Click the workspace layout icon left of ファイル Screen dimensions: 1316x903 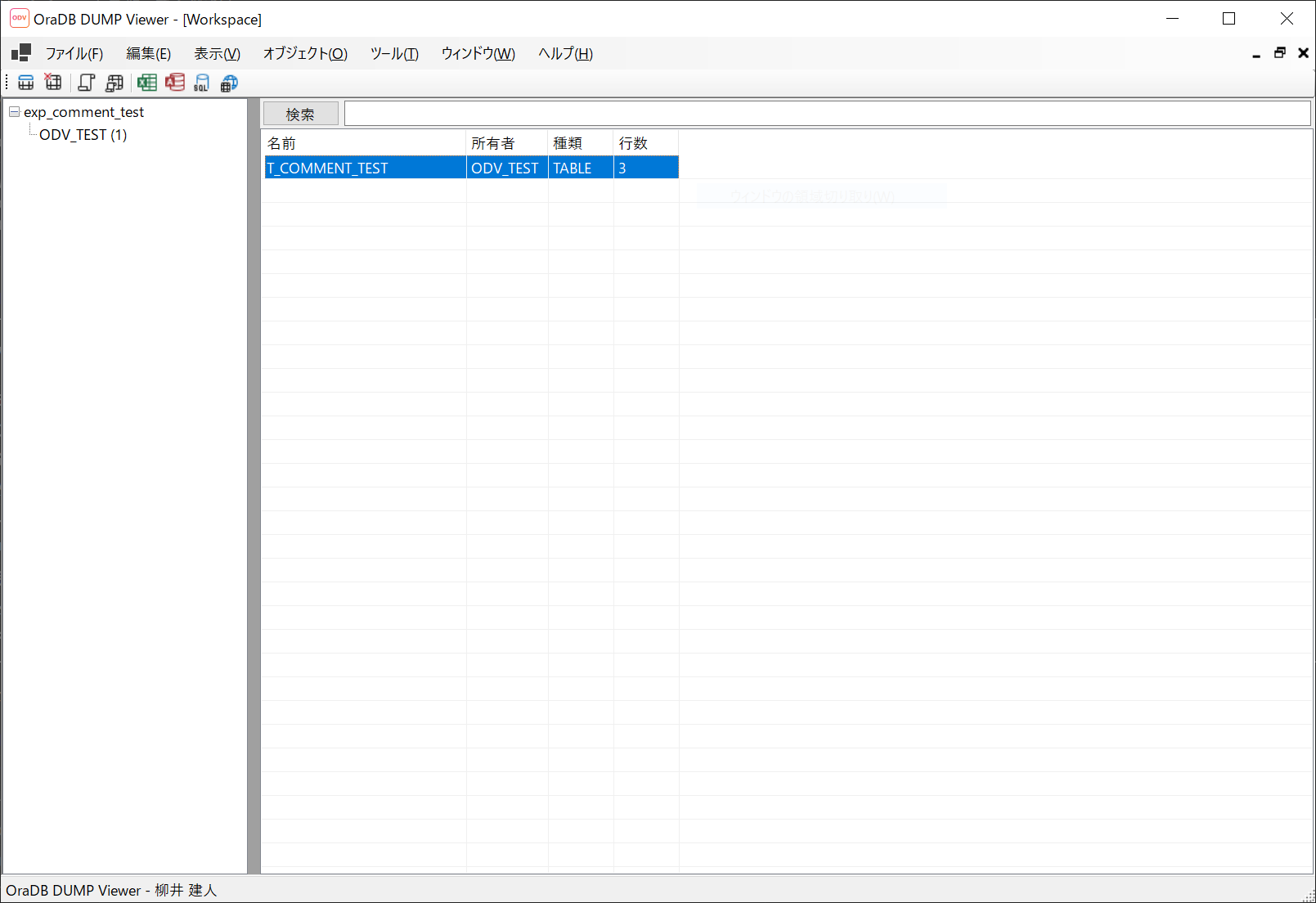[20, 52]
